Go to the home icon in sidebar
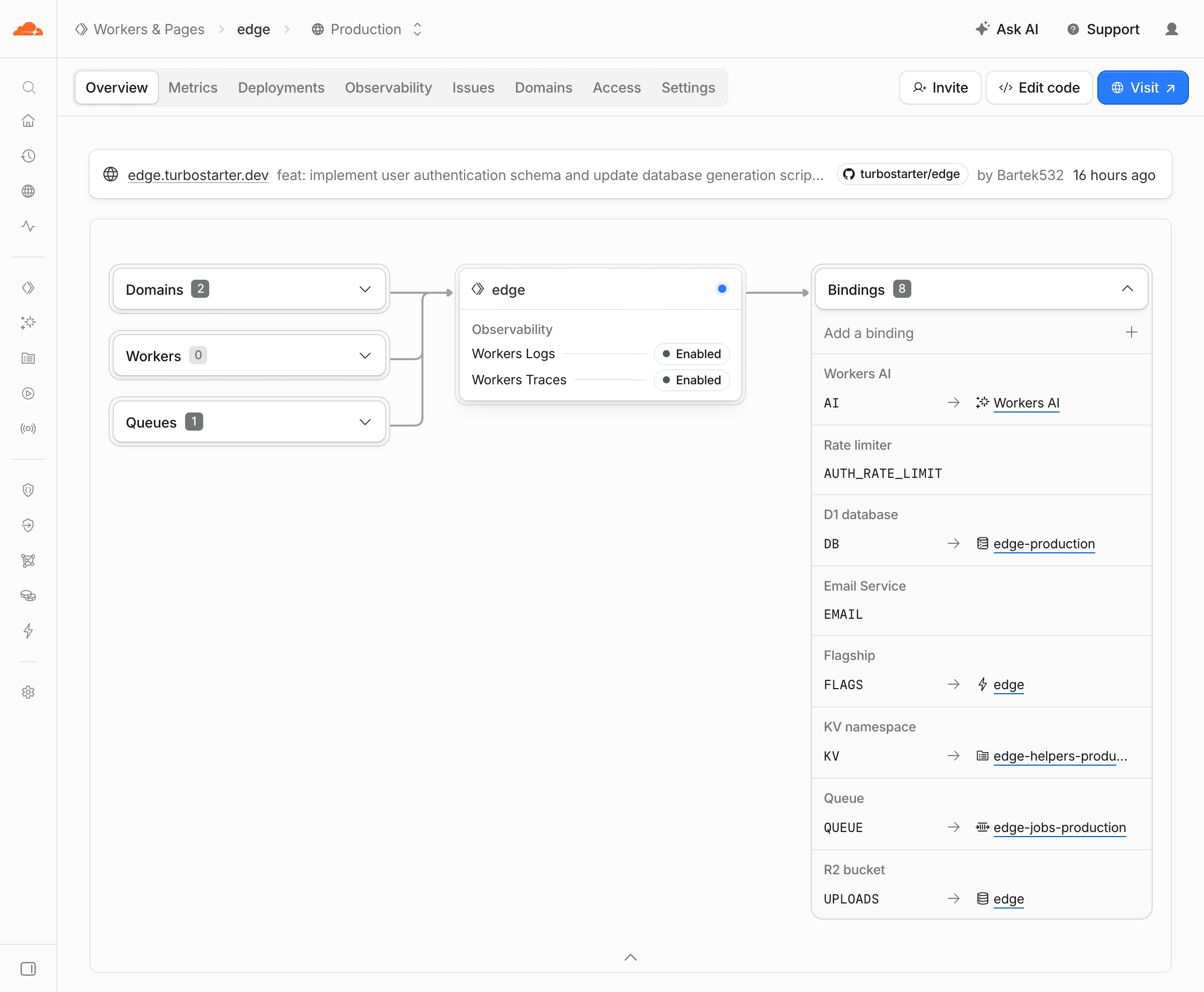The width and height of the screenshot is (1204, 992). point(28,121)
